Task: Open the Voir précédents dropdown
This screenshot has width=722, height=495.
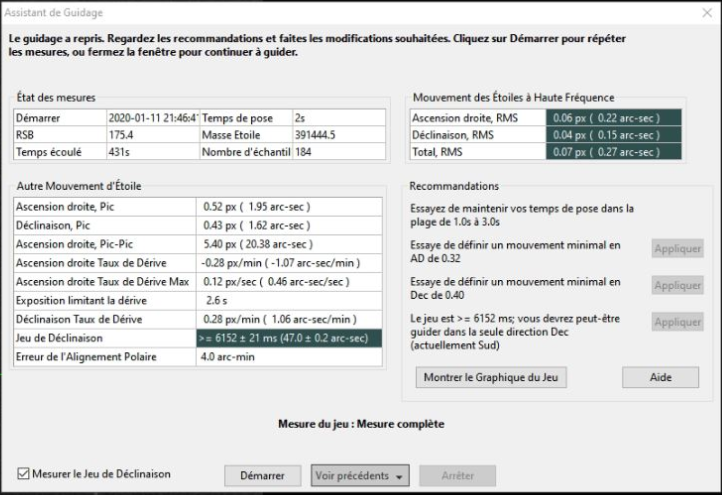Action: tap(360, 476)
